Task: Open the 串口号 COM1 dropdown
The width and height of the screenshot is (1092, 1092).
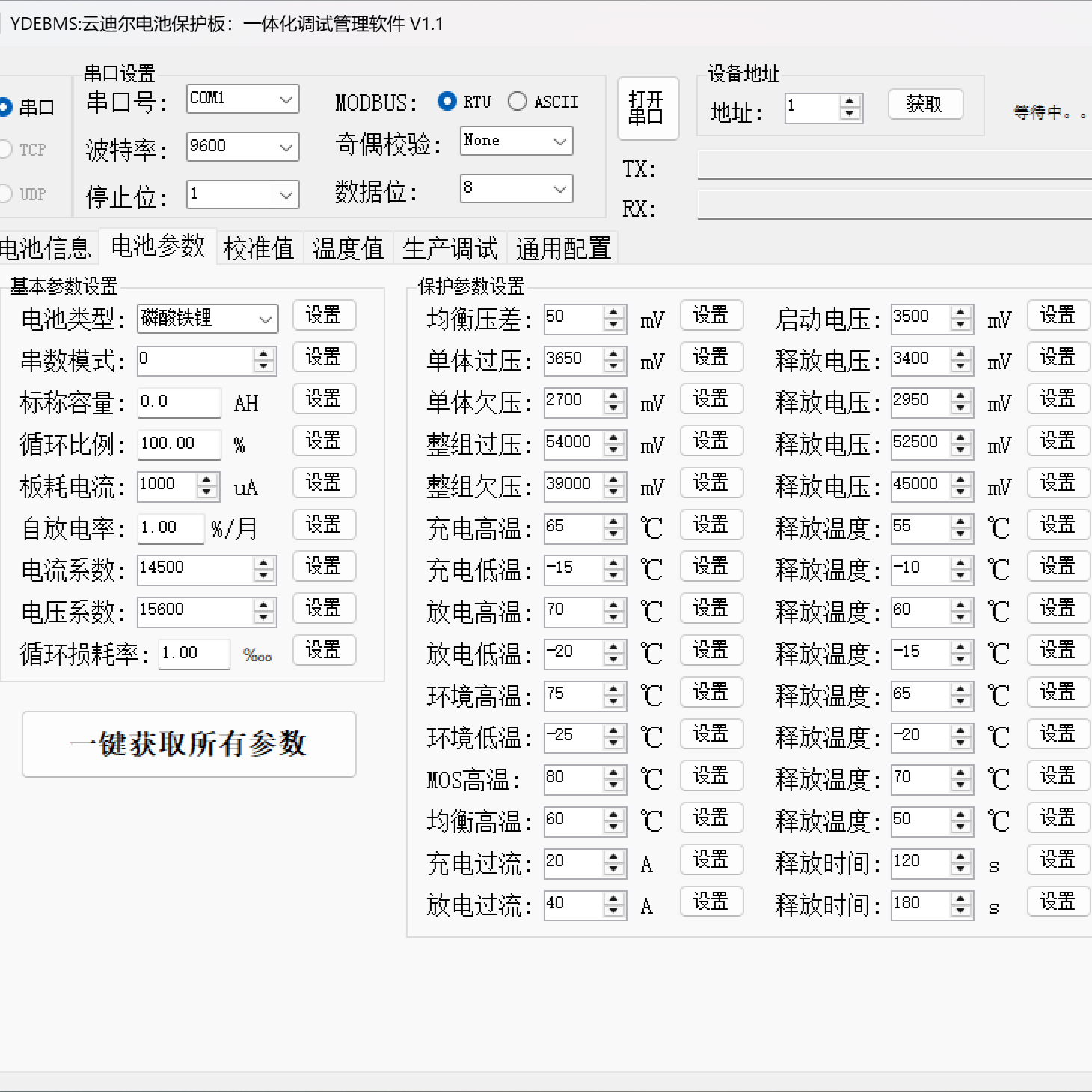Action: [x=286, y=99]
